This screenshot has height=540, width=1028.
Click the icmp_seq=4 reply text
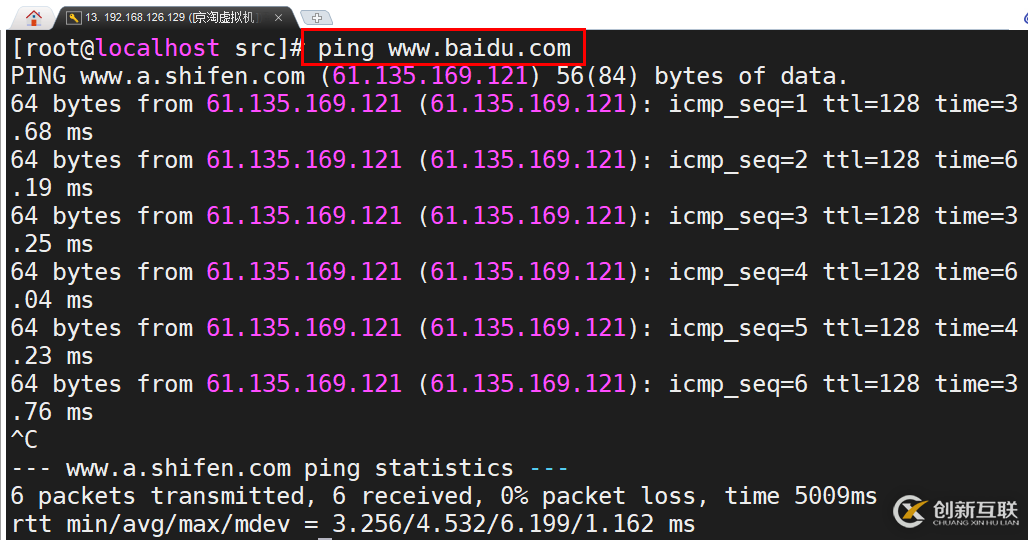738,272
